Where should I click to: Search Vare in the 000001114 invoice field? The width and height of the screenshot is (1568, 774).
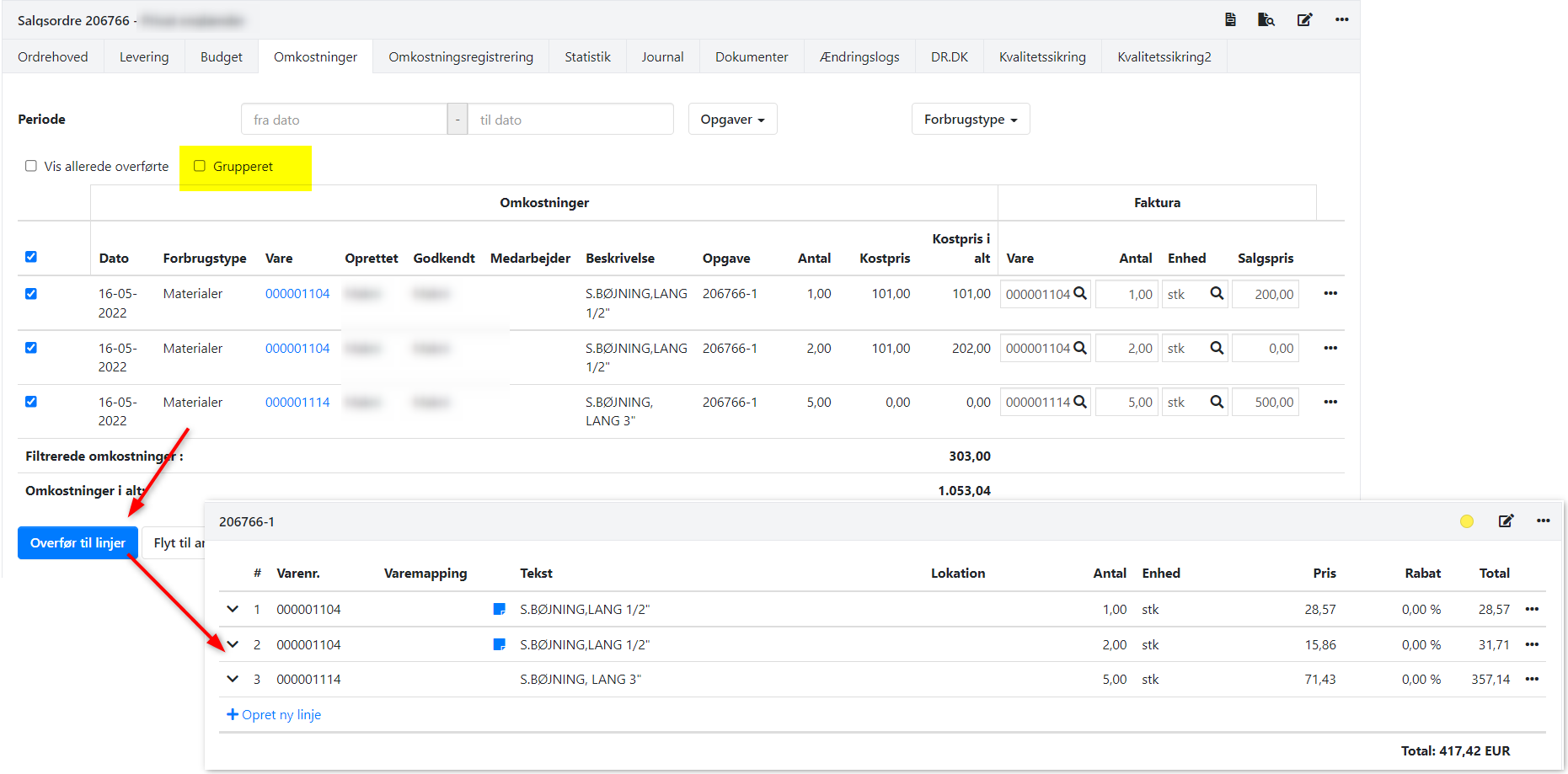coord(1080,402)
